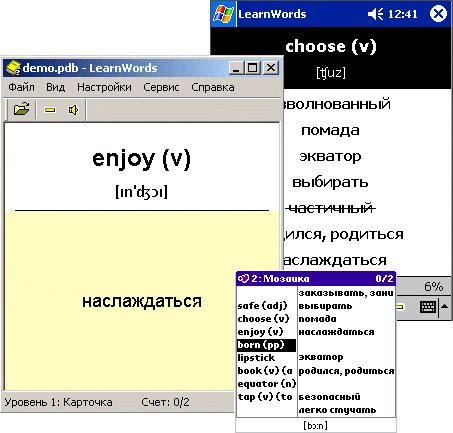
Task: Choose the answer выбирать
Action: pos(330,182)
